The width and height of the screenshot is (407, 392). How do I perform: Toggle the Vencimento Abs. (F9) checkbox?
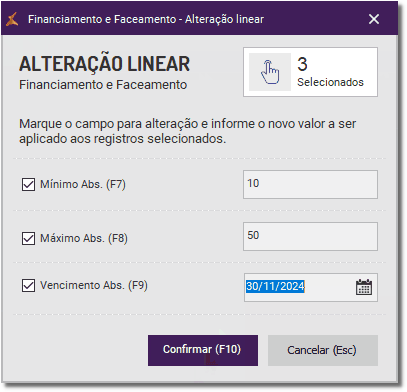pos(28,286)
